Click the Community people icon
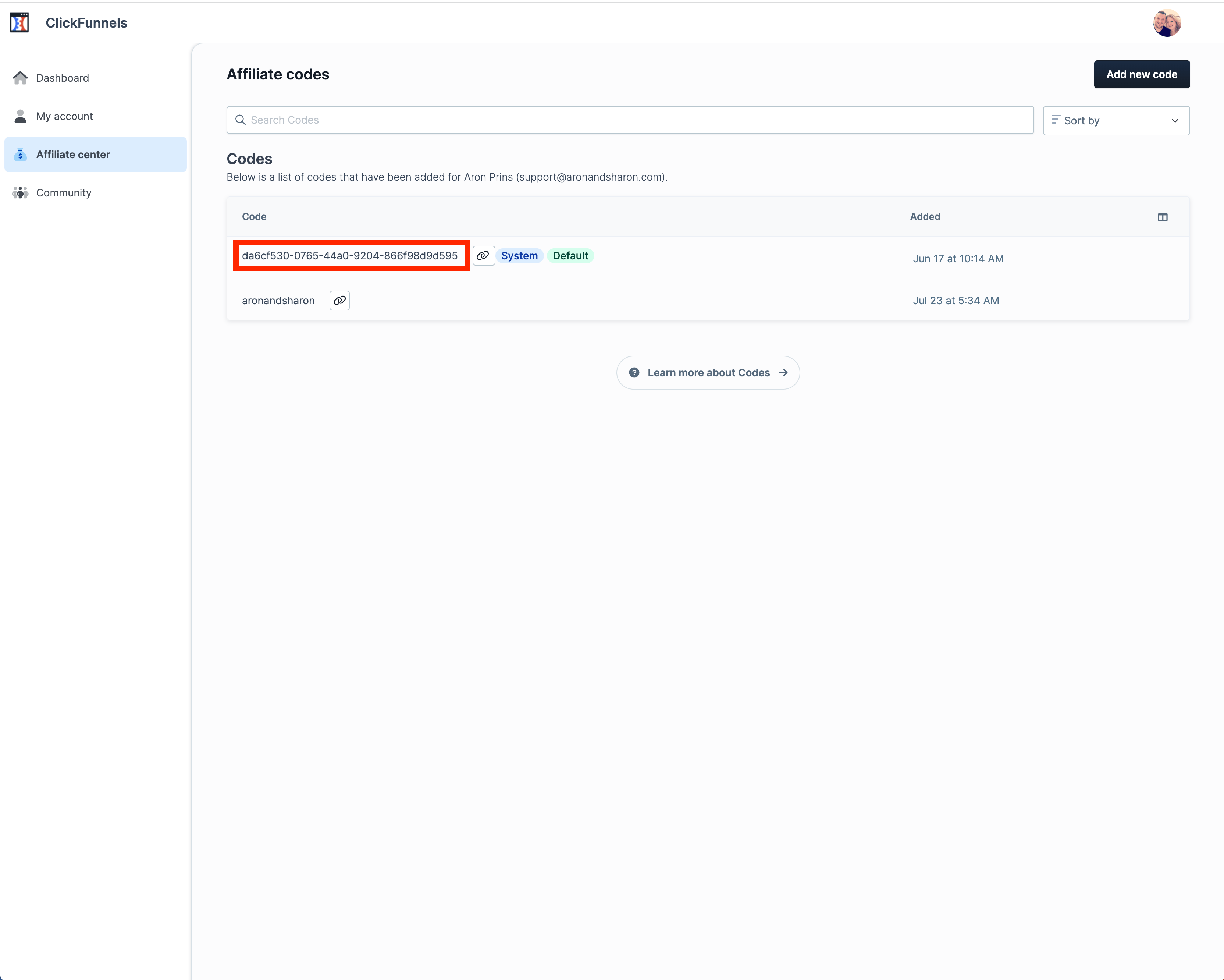1224x980 pixels. (21, 192)
